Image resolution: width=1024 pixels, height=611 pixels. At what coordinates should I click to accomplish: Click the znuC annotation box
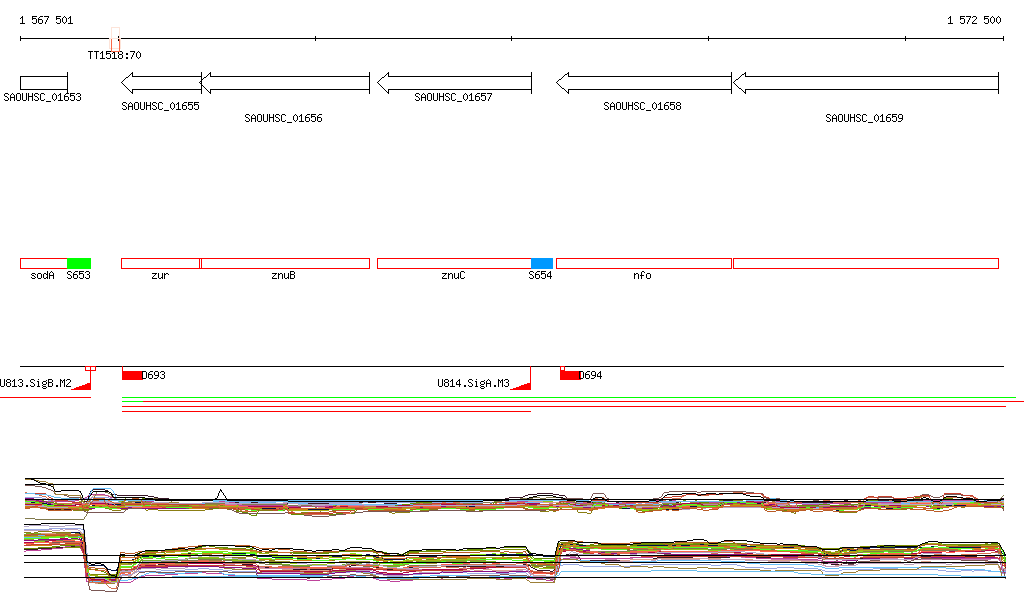(453, 263)
